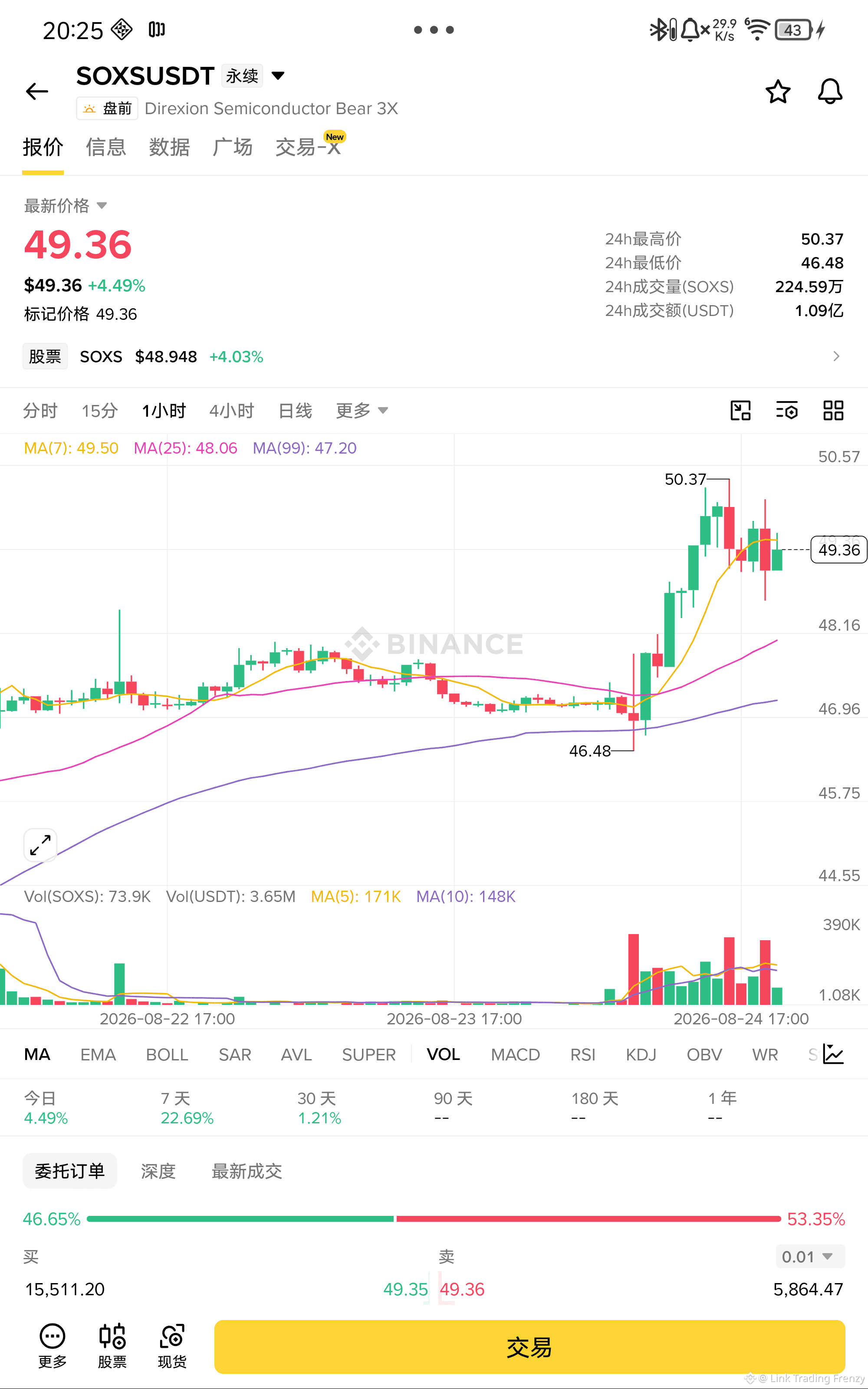
Task: Select 日线 chart interval
Action: coord(295,410)
